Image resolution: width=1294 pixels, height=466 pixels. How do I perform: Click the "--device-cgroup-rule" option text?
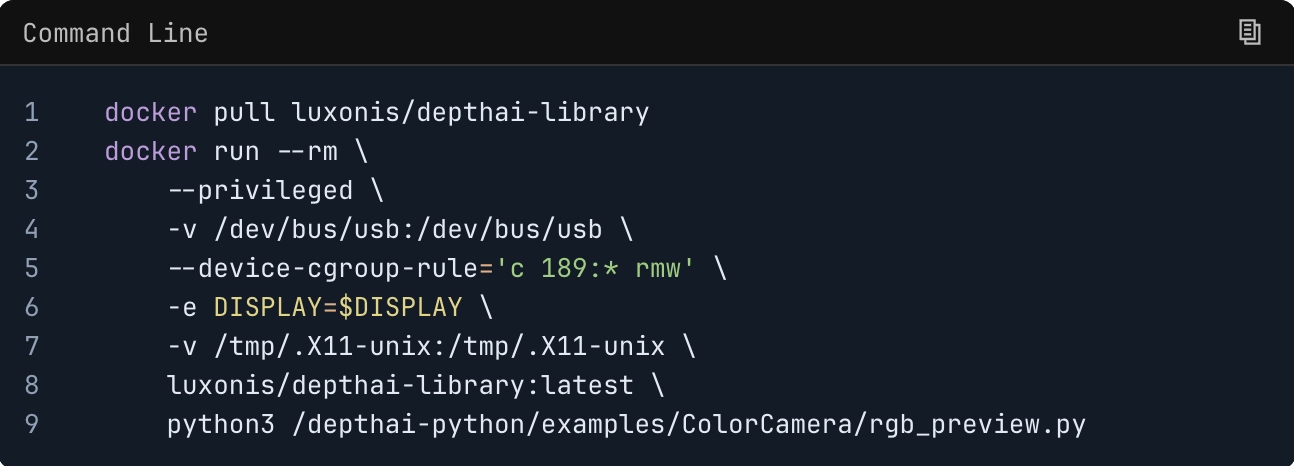tap(323, 268)
